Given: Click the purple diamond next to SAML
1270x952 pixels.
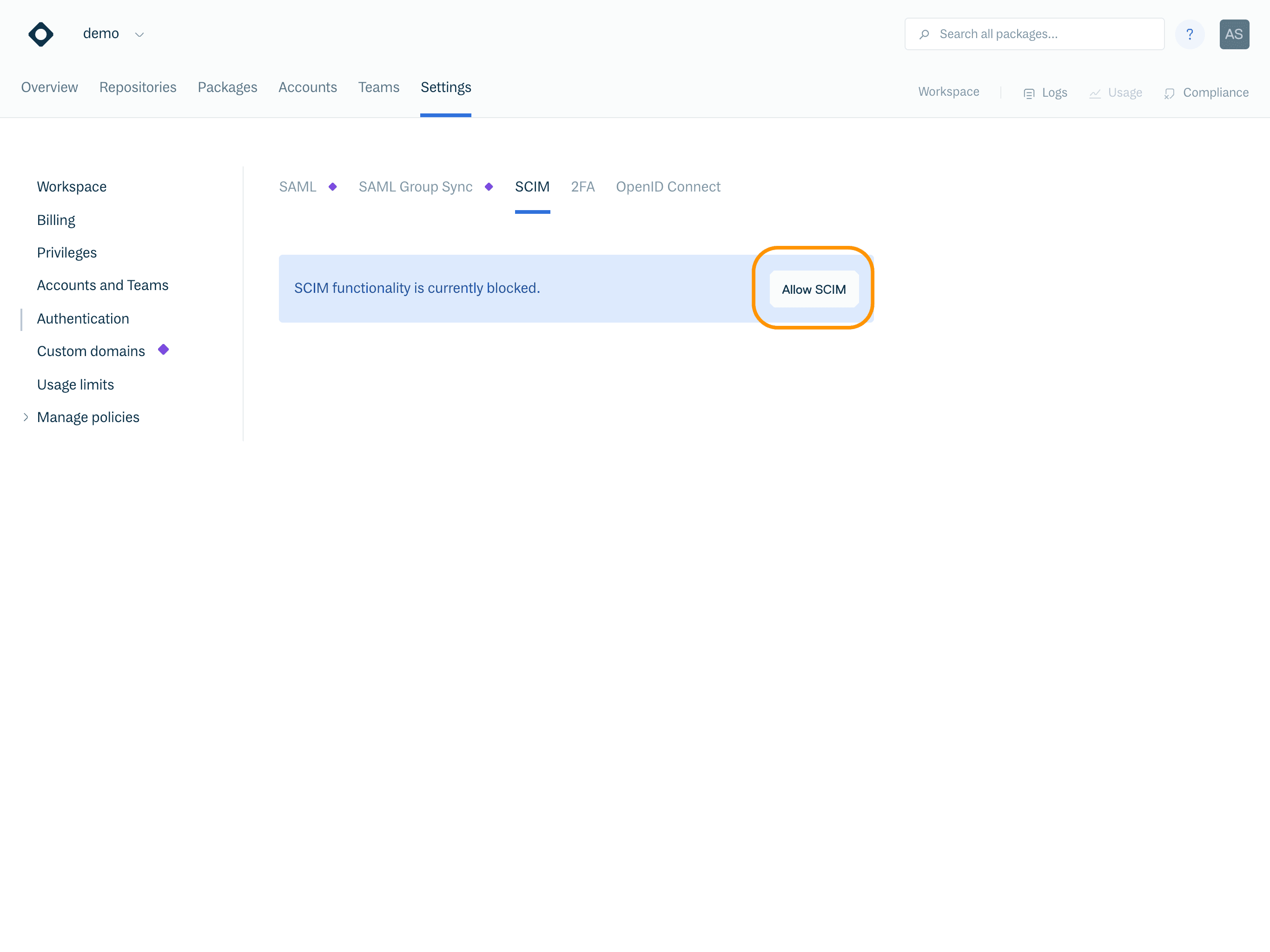Looking at the screenshot, I should point(332,186).
